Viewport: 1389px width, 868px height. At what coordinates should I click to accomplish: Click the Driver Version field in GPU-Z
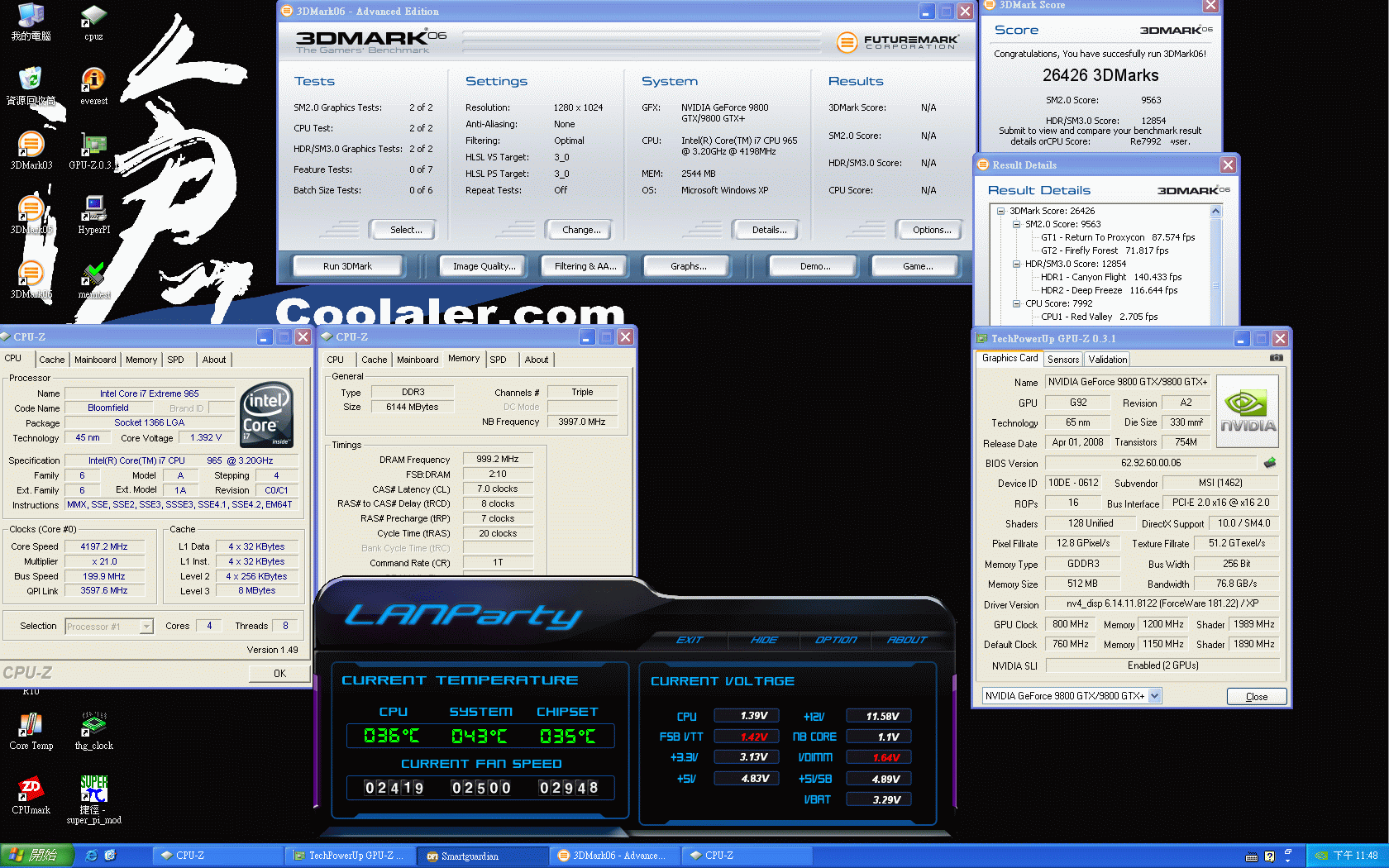[x=1162, y=603]
